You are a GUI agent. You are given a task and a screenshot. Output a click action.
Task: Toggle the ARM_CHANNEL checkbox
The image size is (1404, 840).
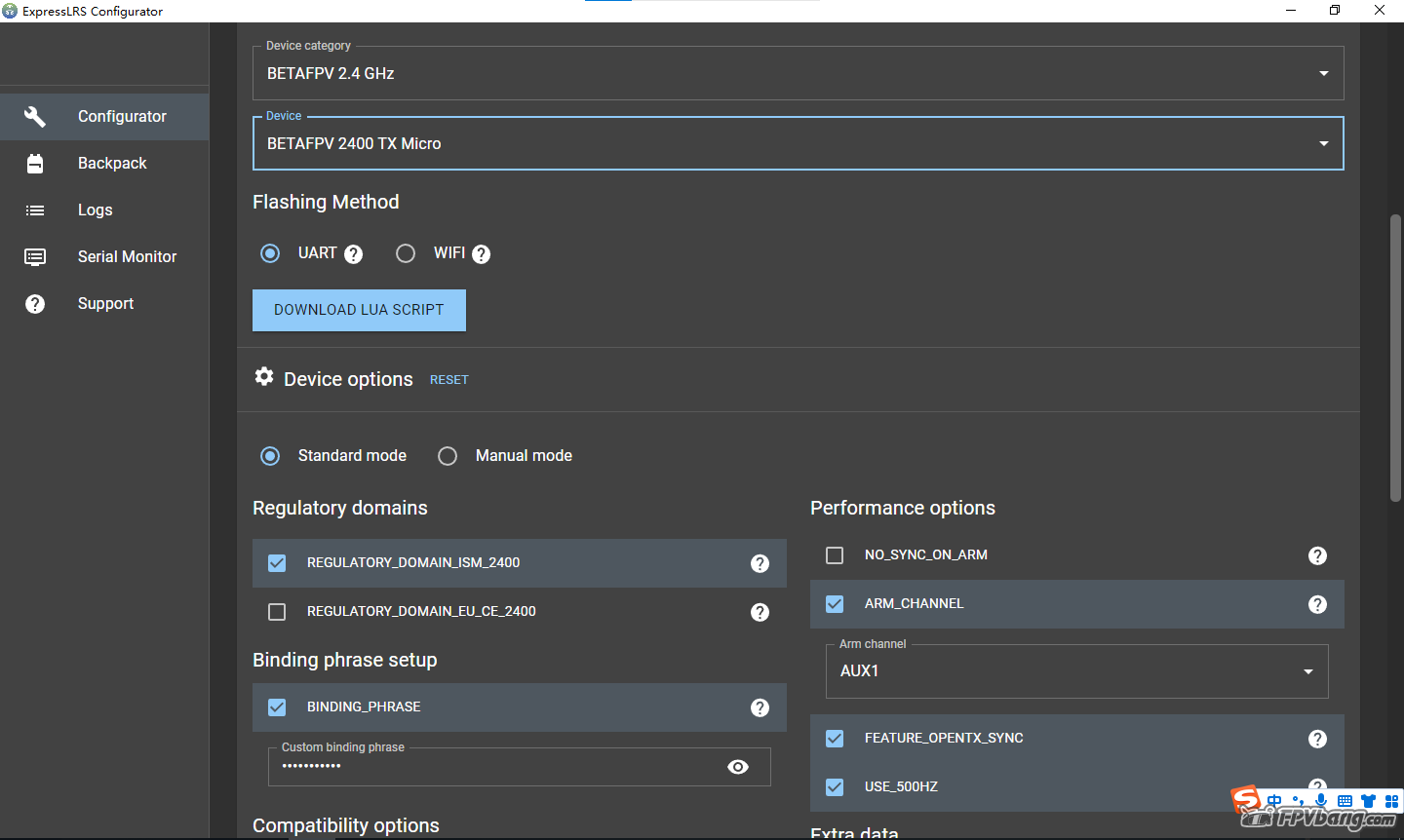835,604
